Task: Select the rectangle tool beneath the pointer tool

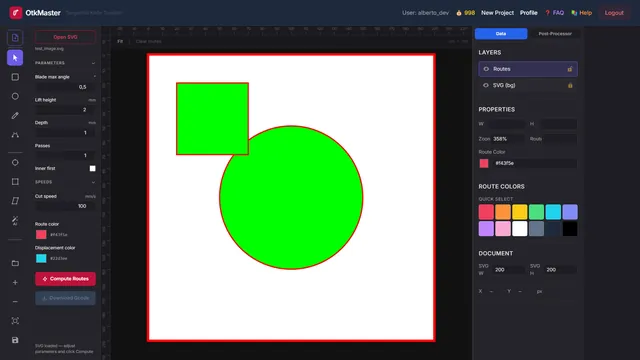Action: coord(15,77)
